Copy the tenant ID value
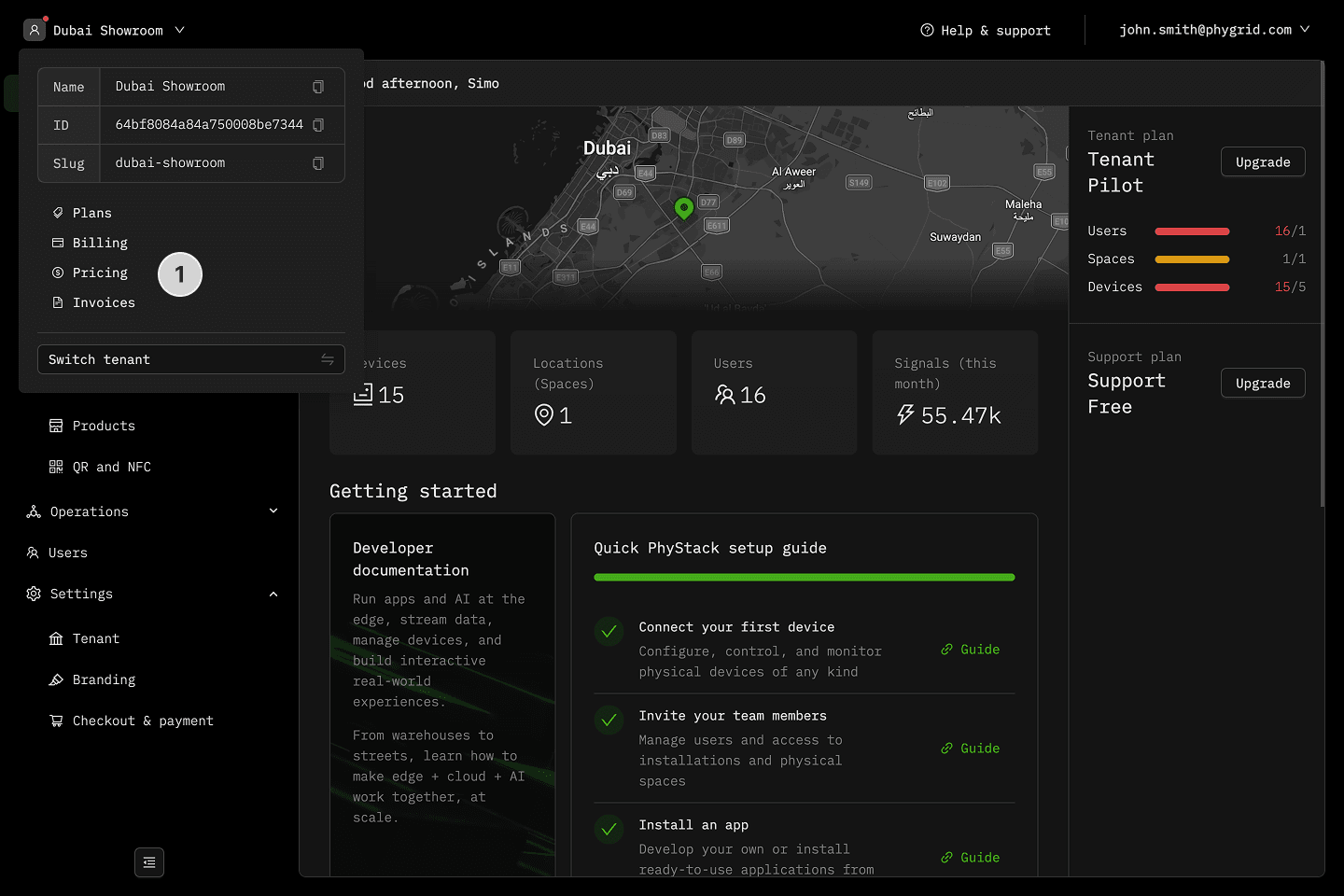Image resolution: width=1344 pixels, height=896 pixels. coord(318,125)
